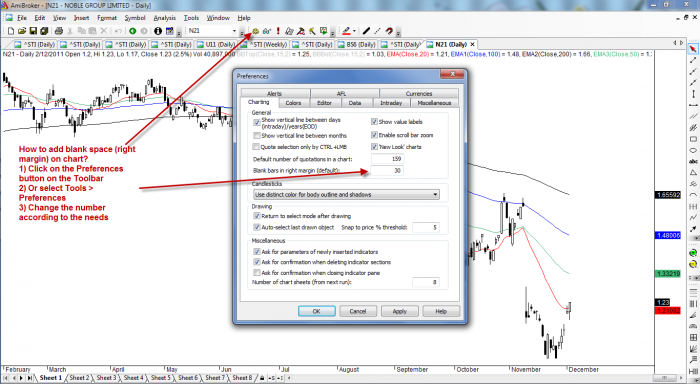The width and height of the screenshot is (700, 384).
Task: Click the green back navigation arrow icon
Action: pos(133,31)
